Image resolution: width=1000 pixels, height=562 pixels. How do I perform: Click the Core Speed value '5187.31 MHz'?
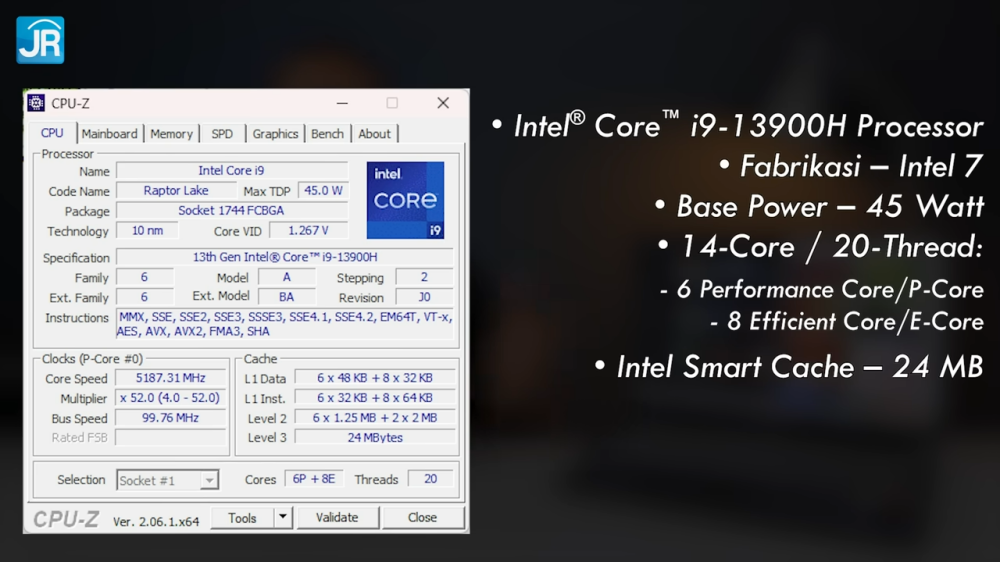170,378
